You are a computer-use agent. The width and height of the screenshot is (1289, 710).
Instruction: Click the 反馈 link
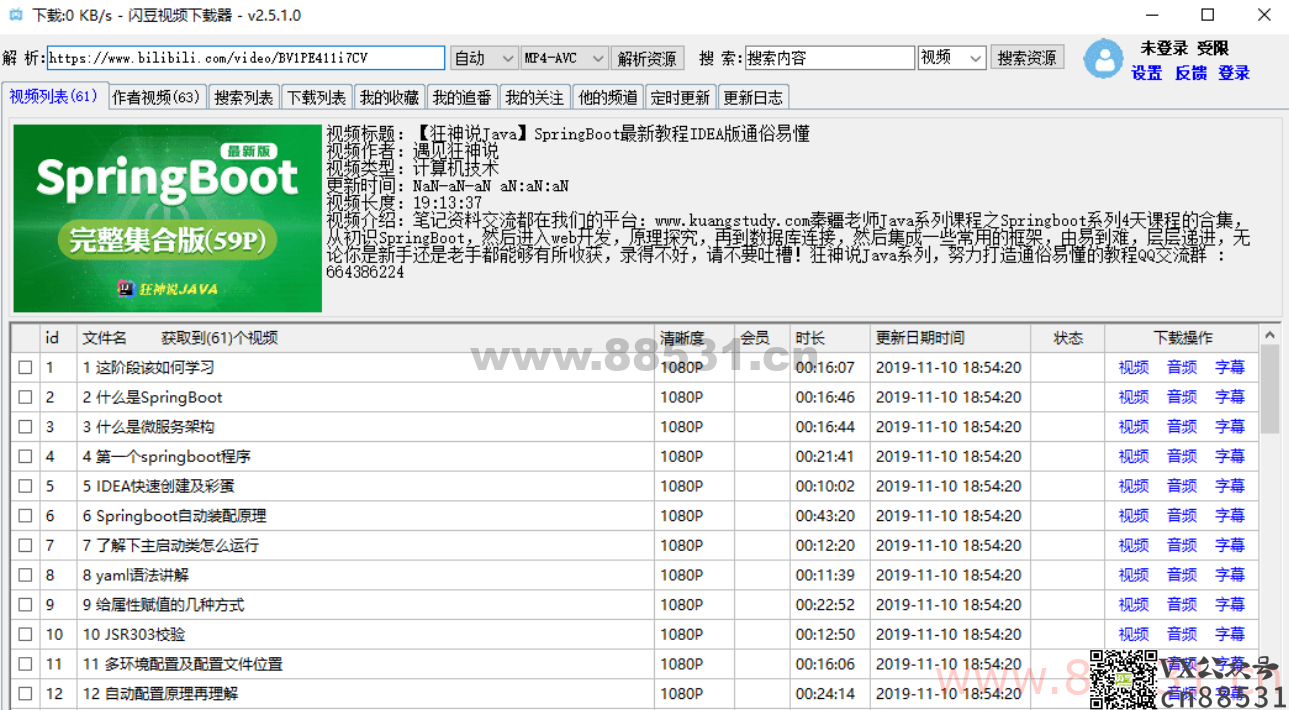tap(1190, 73)
